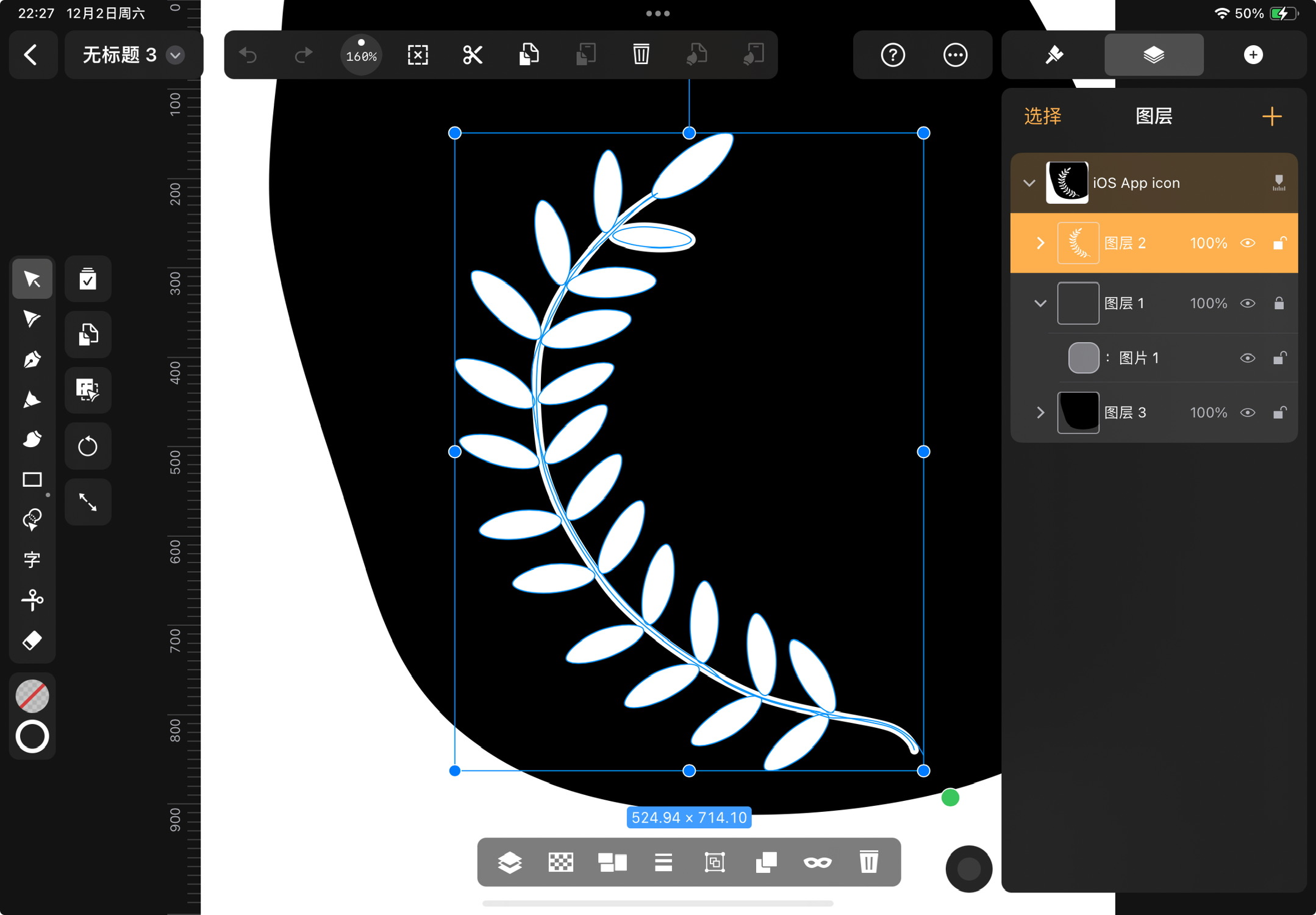
Task: Select the 图层 2 layer thumbnail
Action: [1078, 243]
